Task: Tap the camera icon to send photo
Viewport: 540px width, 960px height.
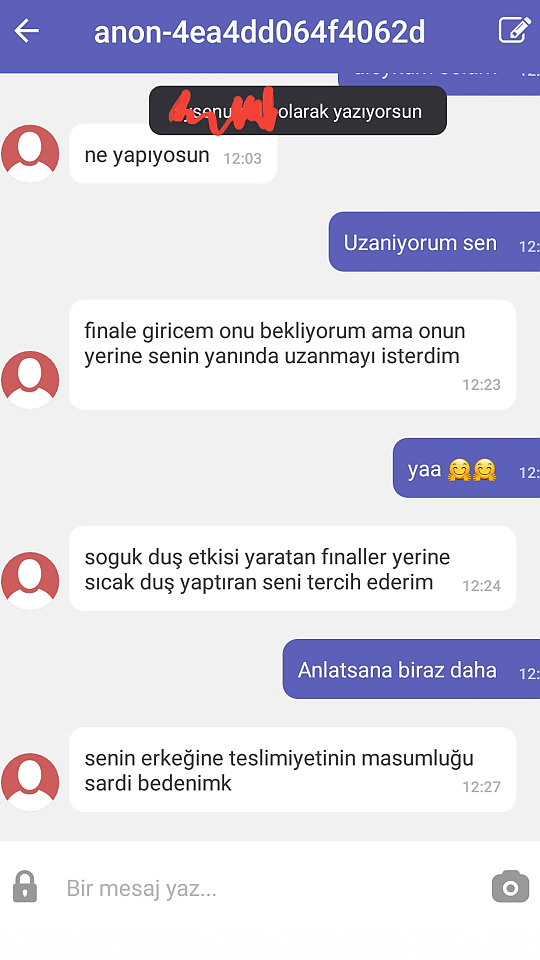Action: pos(510,886)
